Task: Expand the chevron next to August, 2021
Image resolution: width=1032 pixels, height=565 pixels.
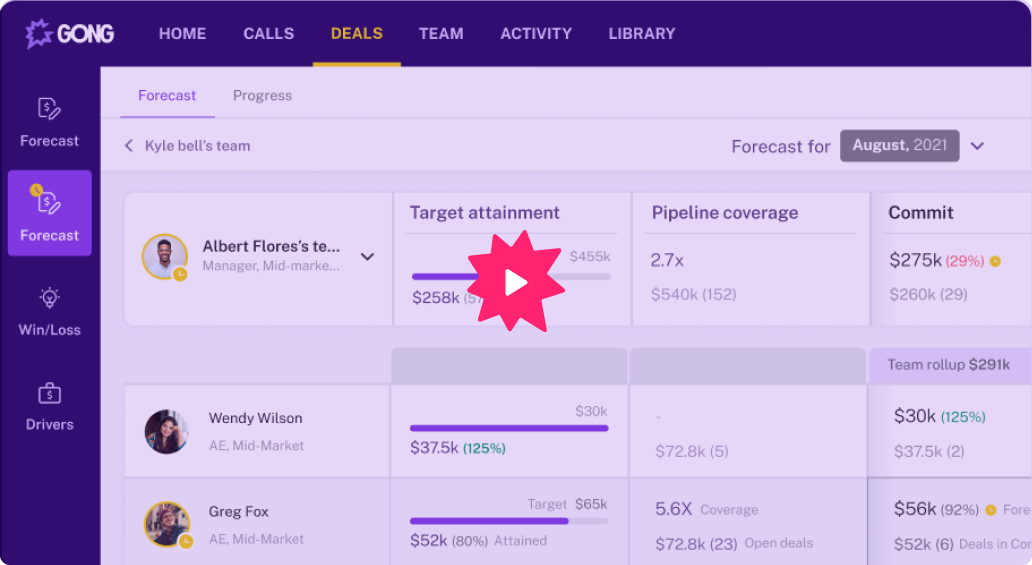Action: point(977,146)
